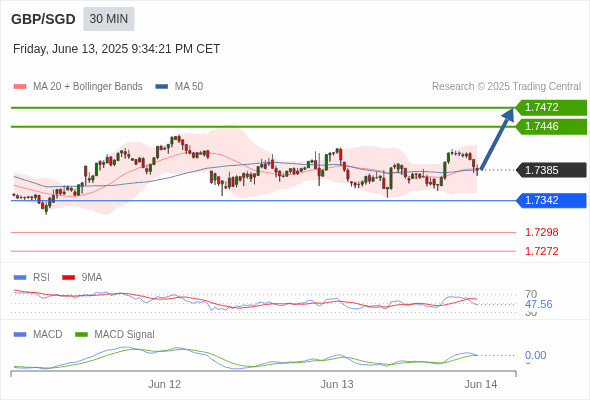Viewport: 590px width, 400px height.
Task: Select the MA 20 + Bollinger Bands swatch
Action: (x=20, y=87)
